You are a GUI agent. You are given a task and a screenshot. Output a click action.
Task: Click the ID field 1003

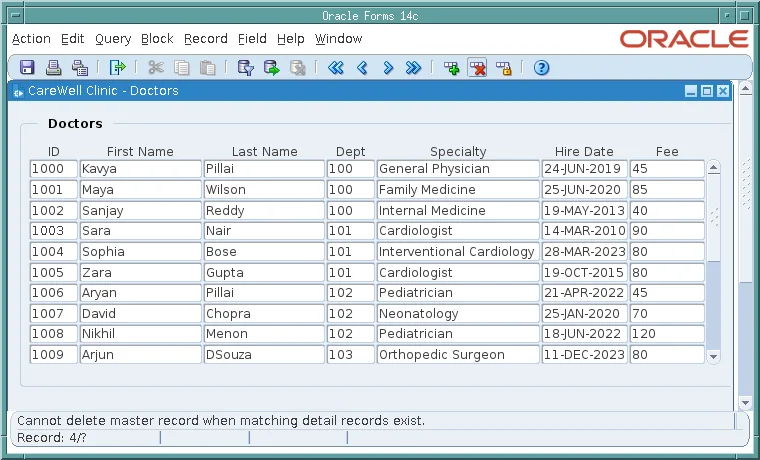(53, 231)
